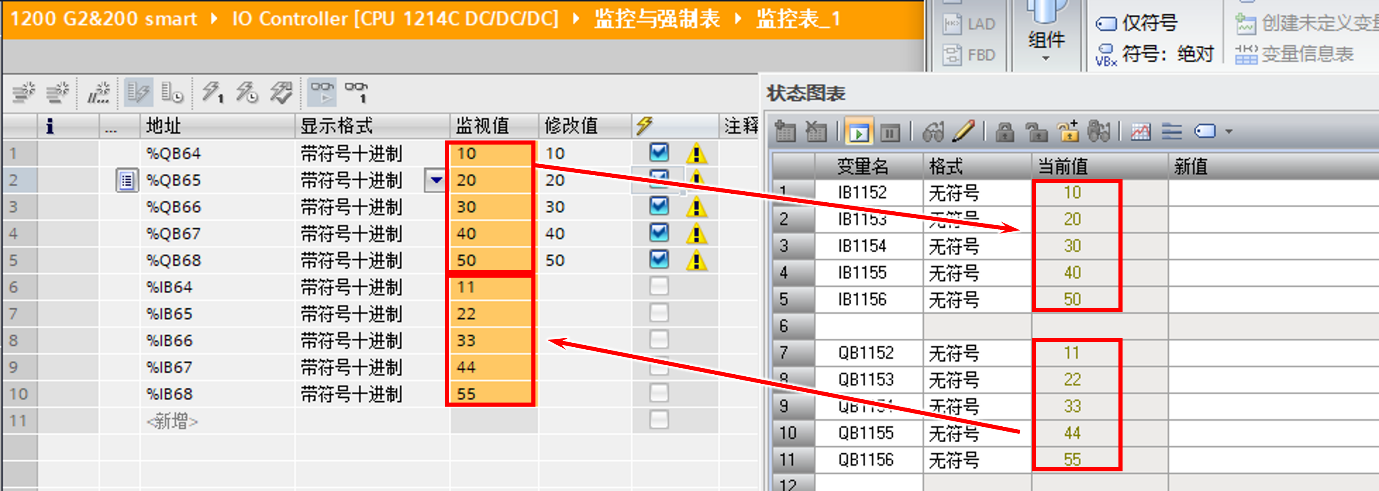Check the modify checkbox for %IB68
This screenshot has height=491, width=1379.
[x=659, y=394]
